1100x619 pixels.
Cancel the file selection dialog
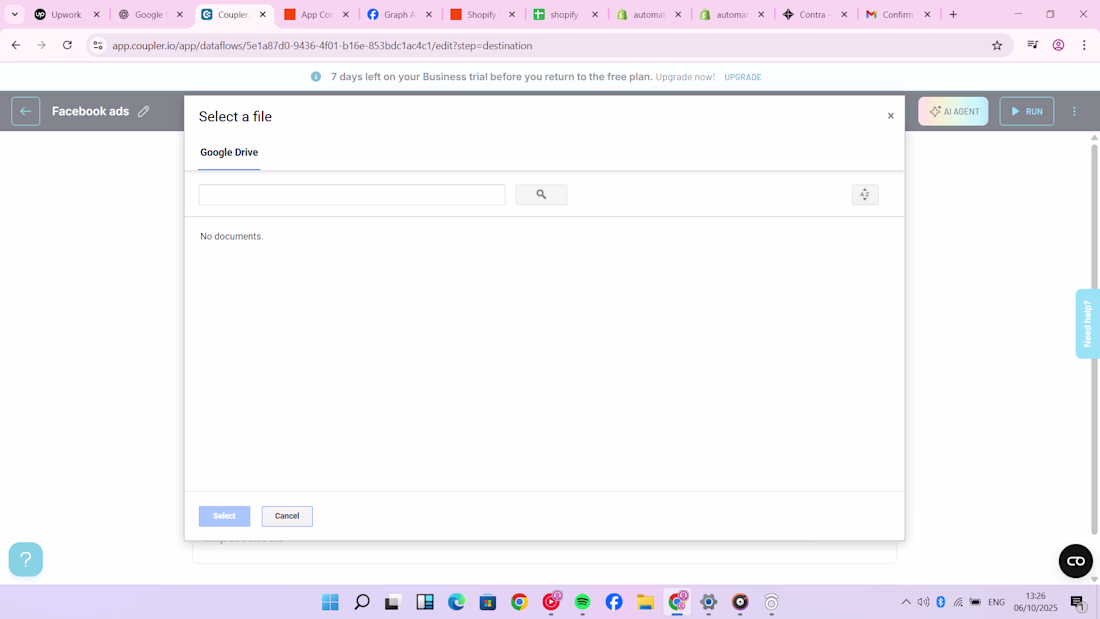click(287, 516)
